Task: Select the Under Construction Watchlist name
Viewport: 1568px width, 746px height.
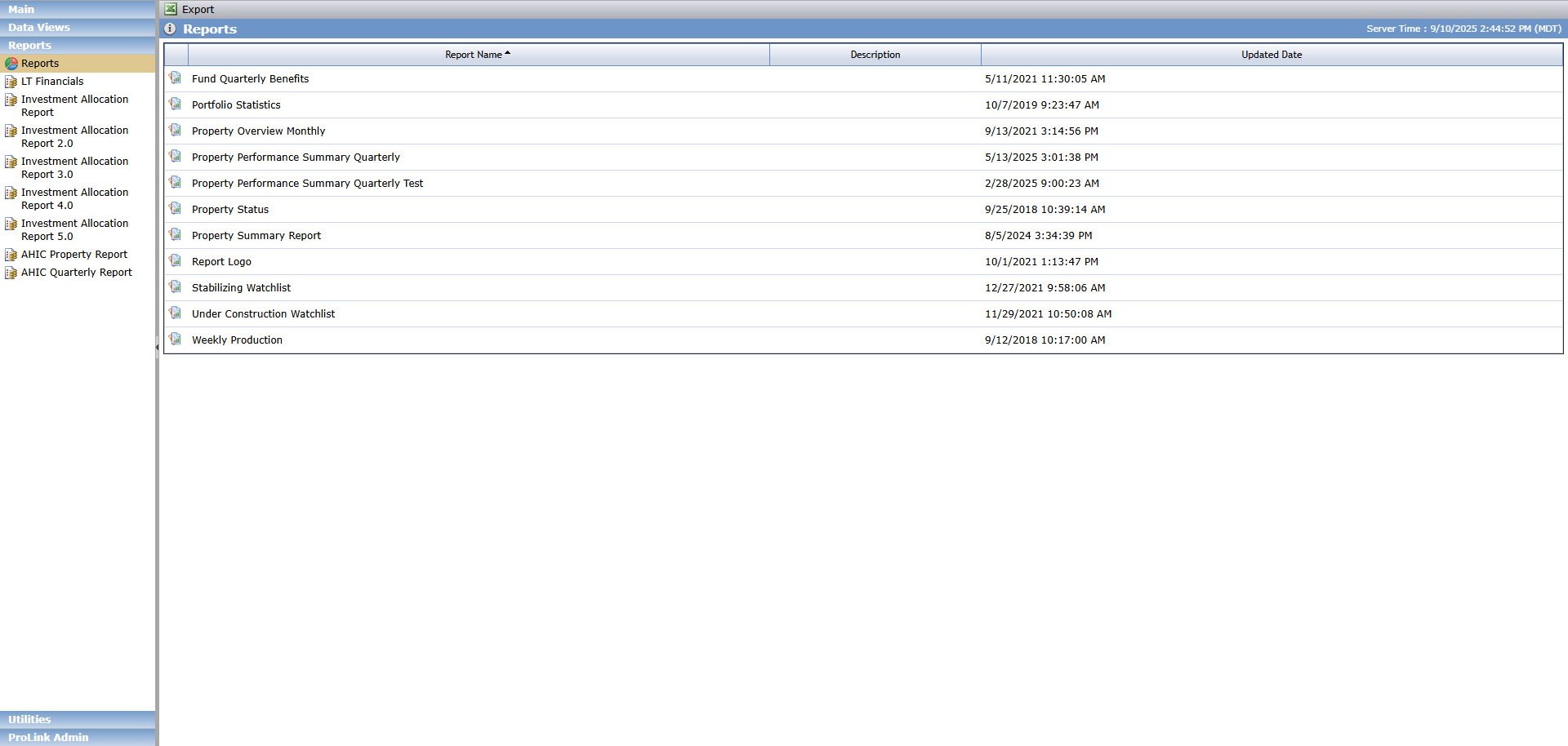Action: [263, 314]
